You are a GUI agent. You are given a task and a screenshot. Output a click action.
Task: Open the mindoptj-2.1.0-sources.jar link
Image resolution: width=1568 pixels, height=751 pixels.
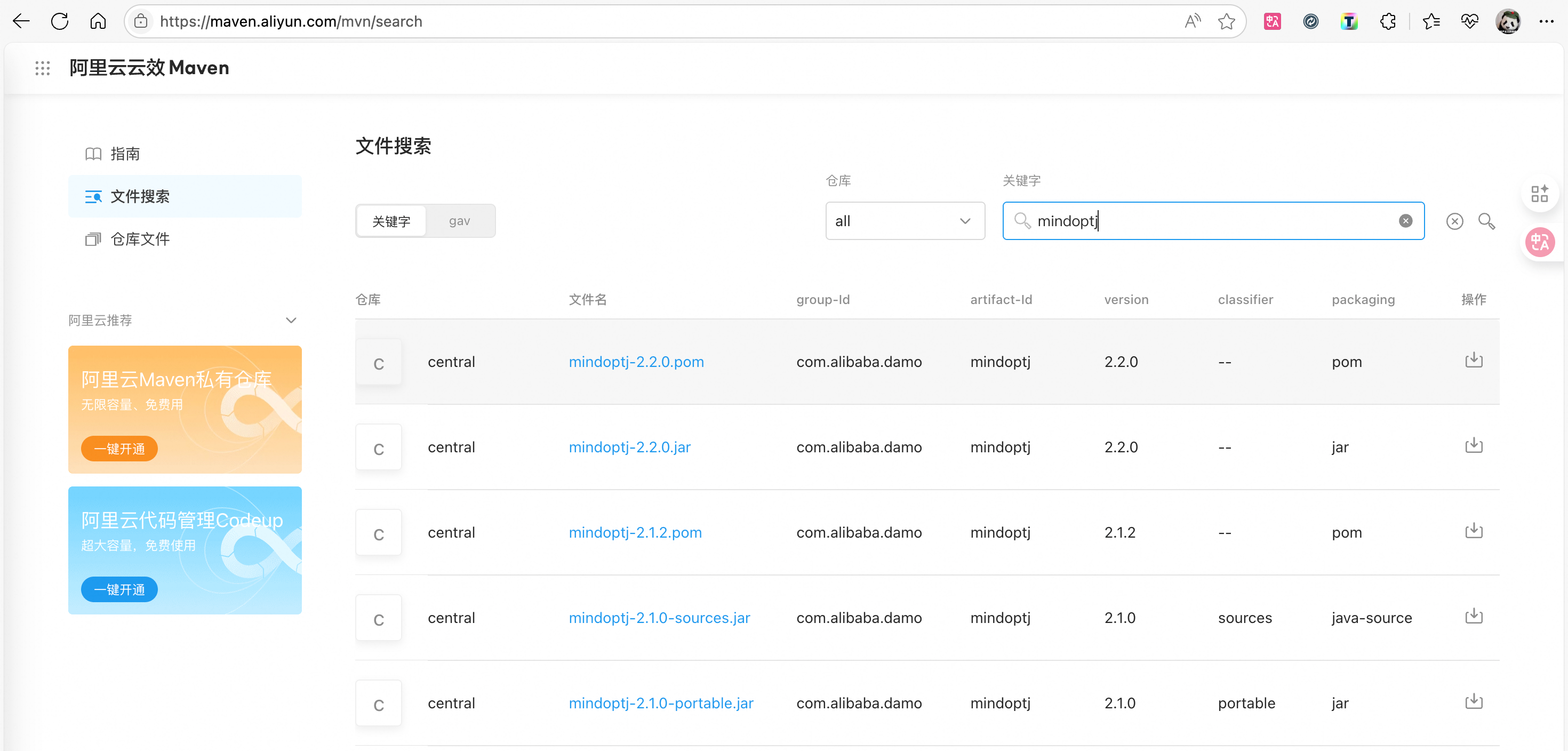(x=659, y=617)
